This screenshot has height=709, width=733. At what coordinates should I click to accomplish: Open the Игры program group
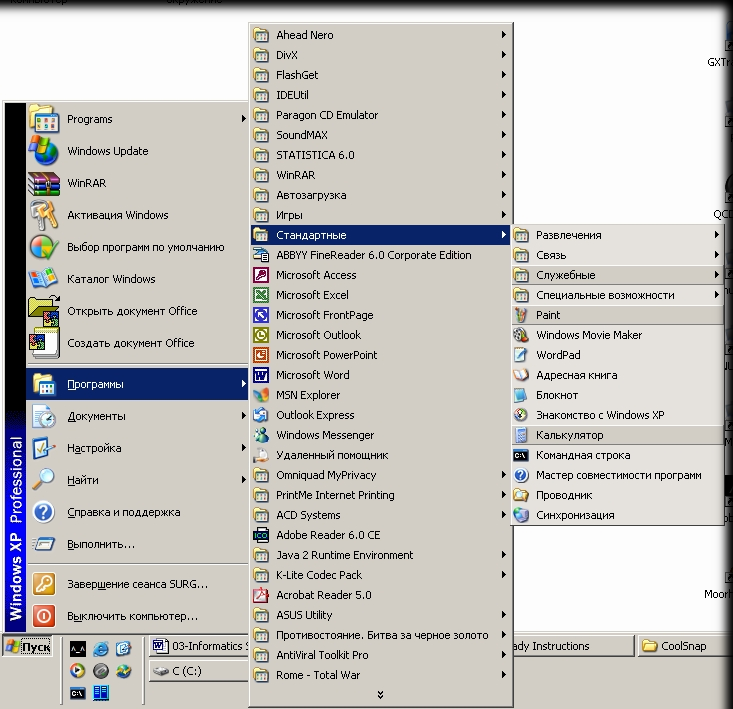coord(381,215)
